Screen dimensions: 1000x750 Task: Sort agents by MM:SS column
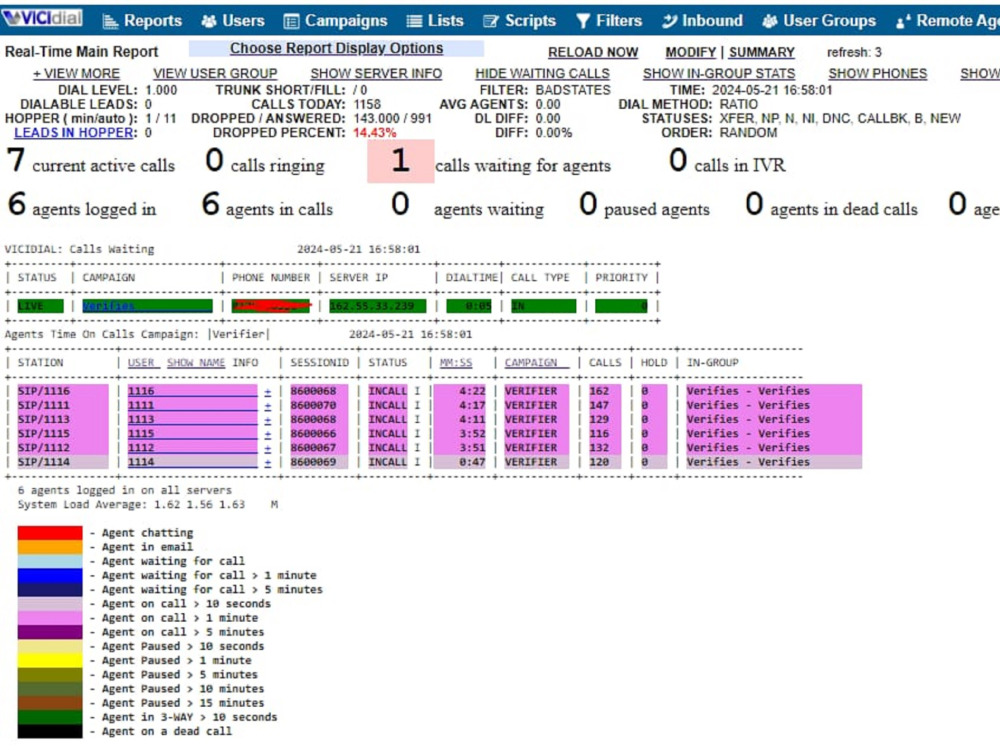[456, 363]
